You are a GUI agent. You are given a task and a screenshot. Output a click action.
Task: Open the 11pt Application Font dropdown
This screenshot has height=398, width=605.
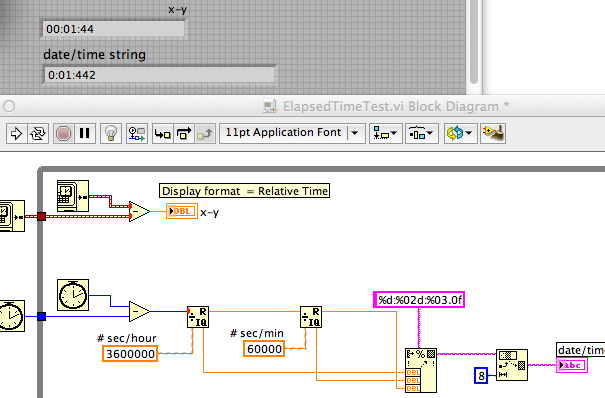click(x=292, y=133)
